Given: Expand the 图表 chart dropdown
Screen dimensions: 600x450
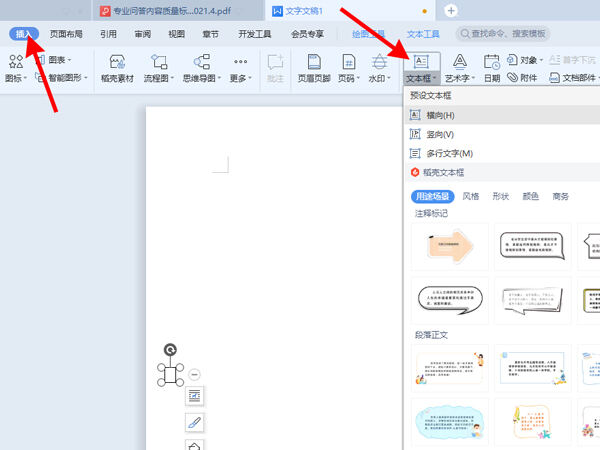Looking at the screenshot, I should (x=62, y=60).
